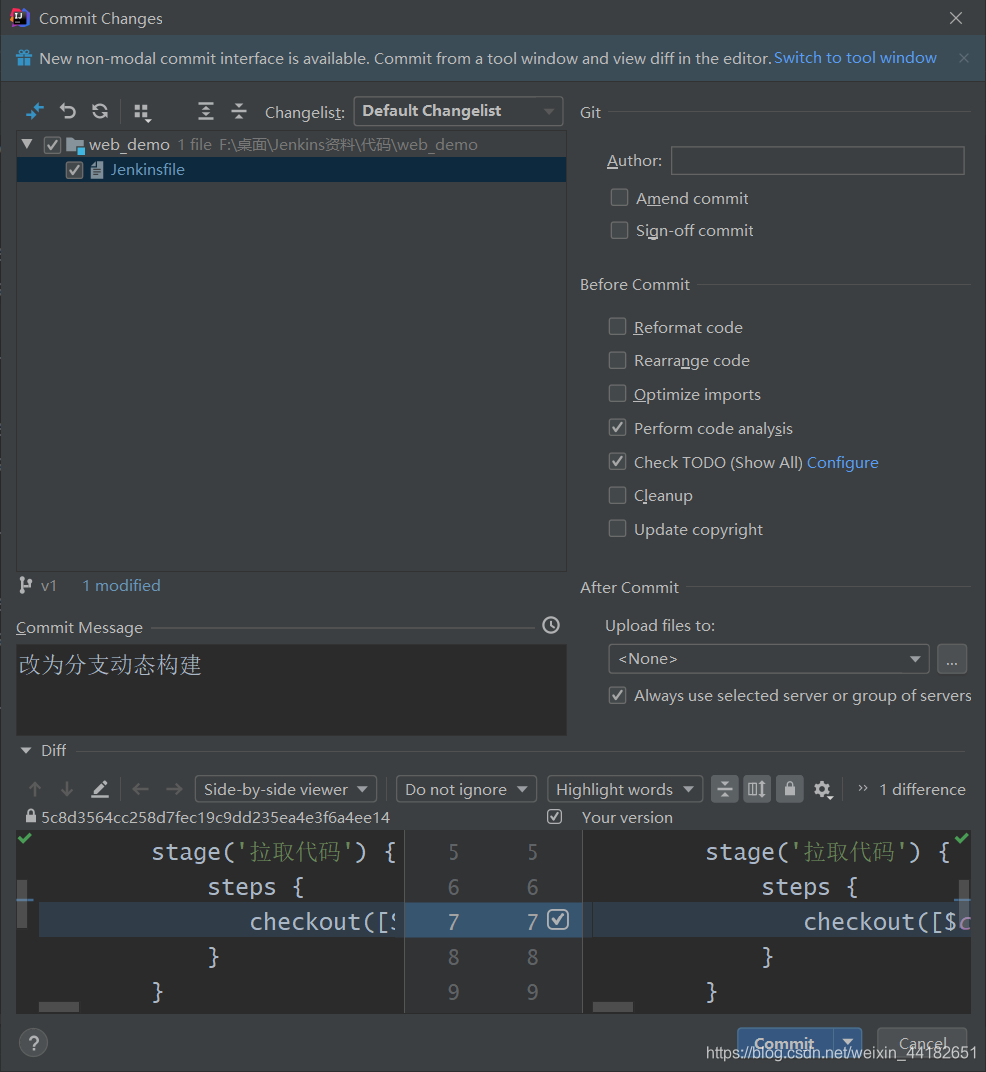The image size is (986, 1072).
Task: Open the Commit button dropdown arrow
Action: coord(848,1043)
